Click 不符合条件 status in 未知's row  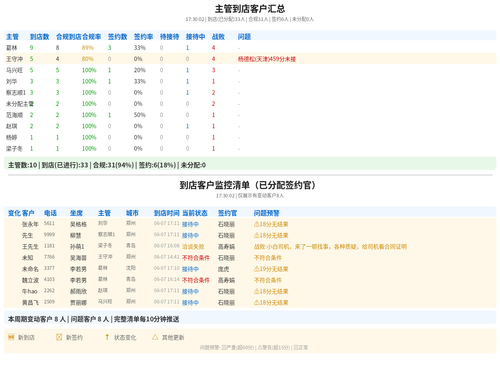point(196,258)
